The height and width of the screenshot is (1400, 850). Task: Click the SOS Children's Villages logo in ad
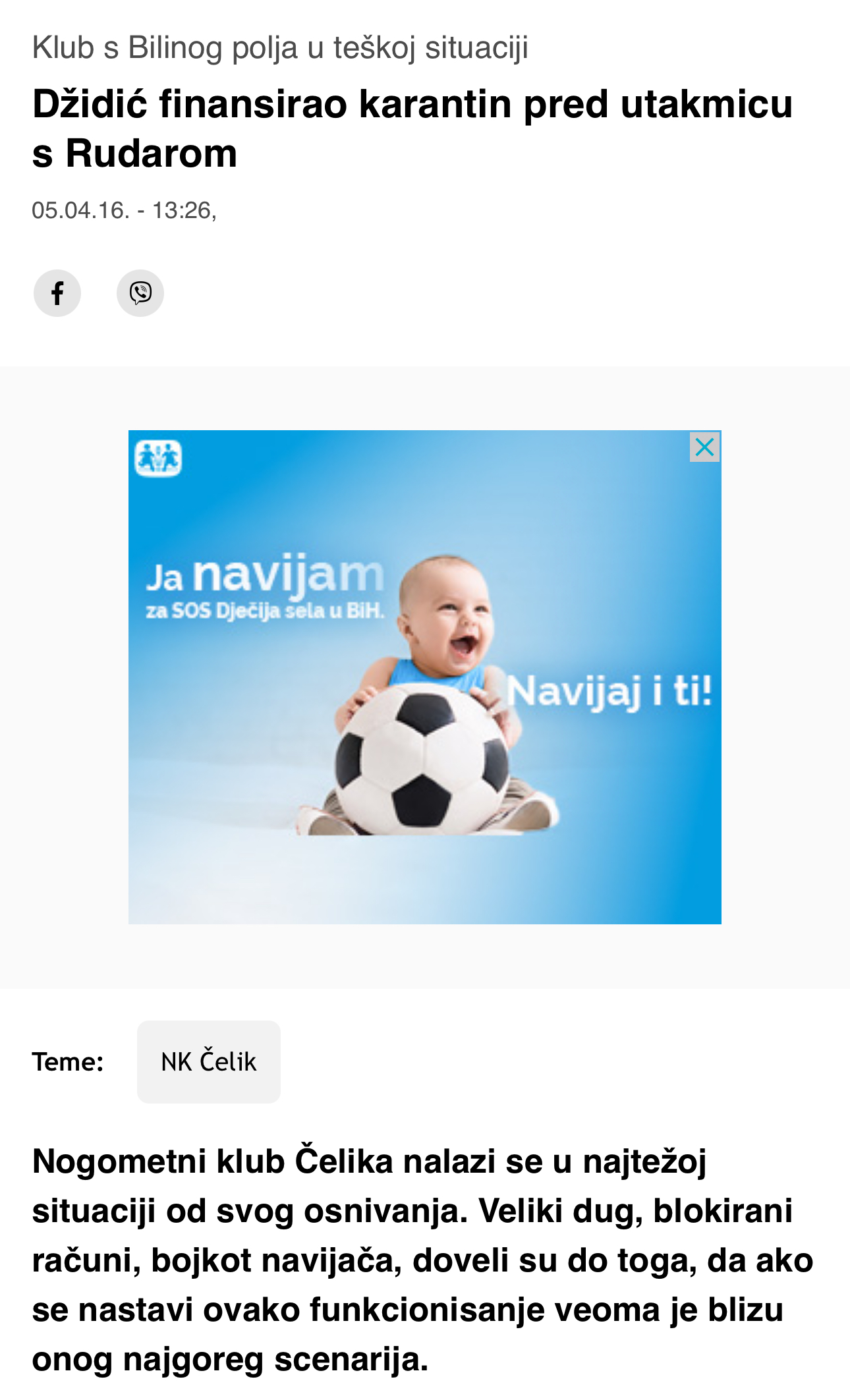click(158, 458)
